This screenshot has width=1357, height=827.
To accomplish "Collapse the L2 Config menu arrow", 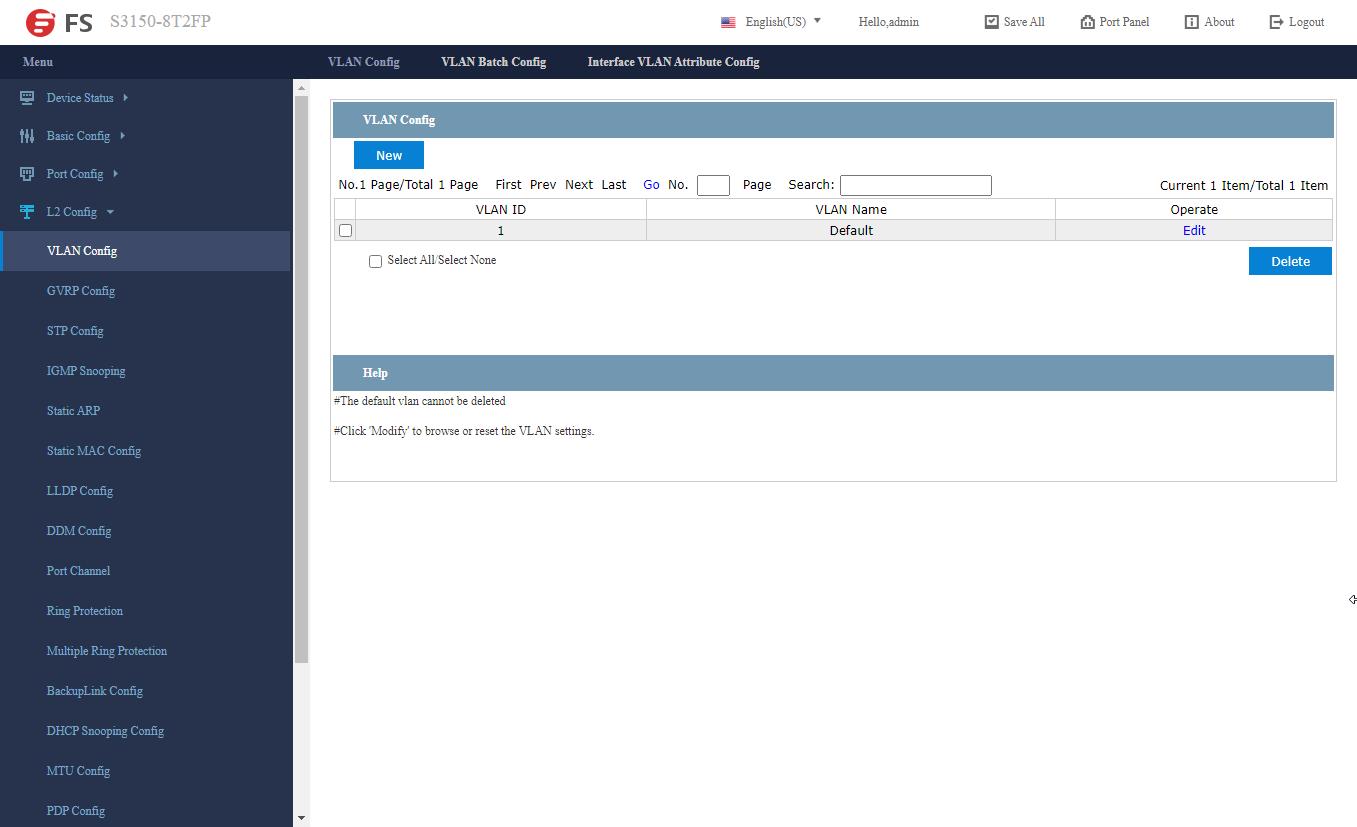I will [110, 212].
